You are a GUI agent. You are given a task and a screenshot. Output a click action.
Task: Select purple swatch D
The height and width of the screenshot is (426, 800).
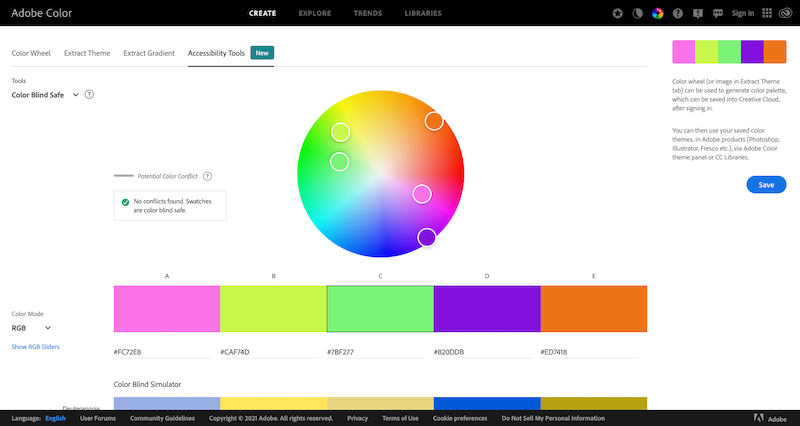pyautogui.click(x=487, y=309)
